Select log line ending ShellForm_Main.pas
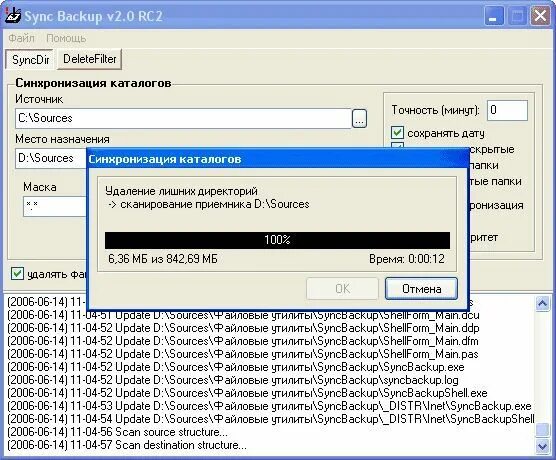Viewport: 556px width, 460px height. (243, 354)
